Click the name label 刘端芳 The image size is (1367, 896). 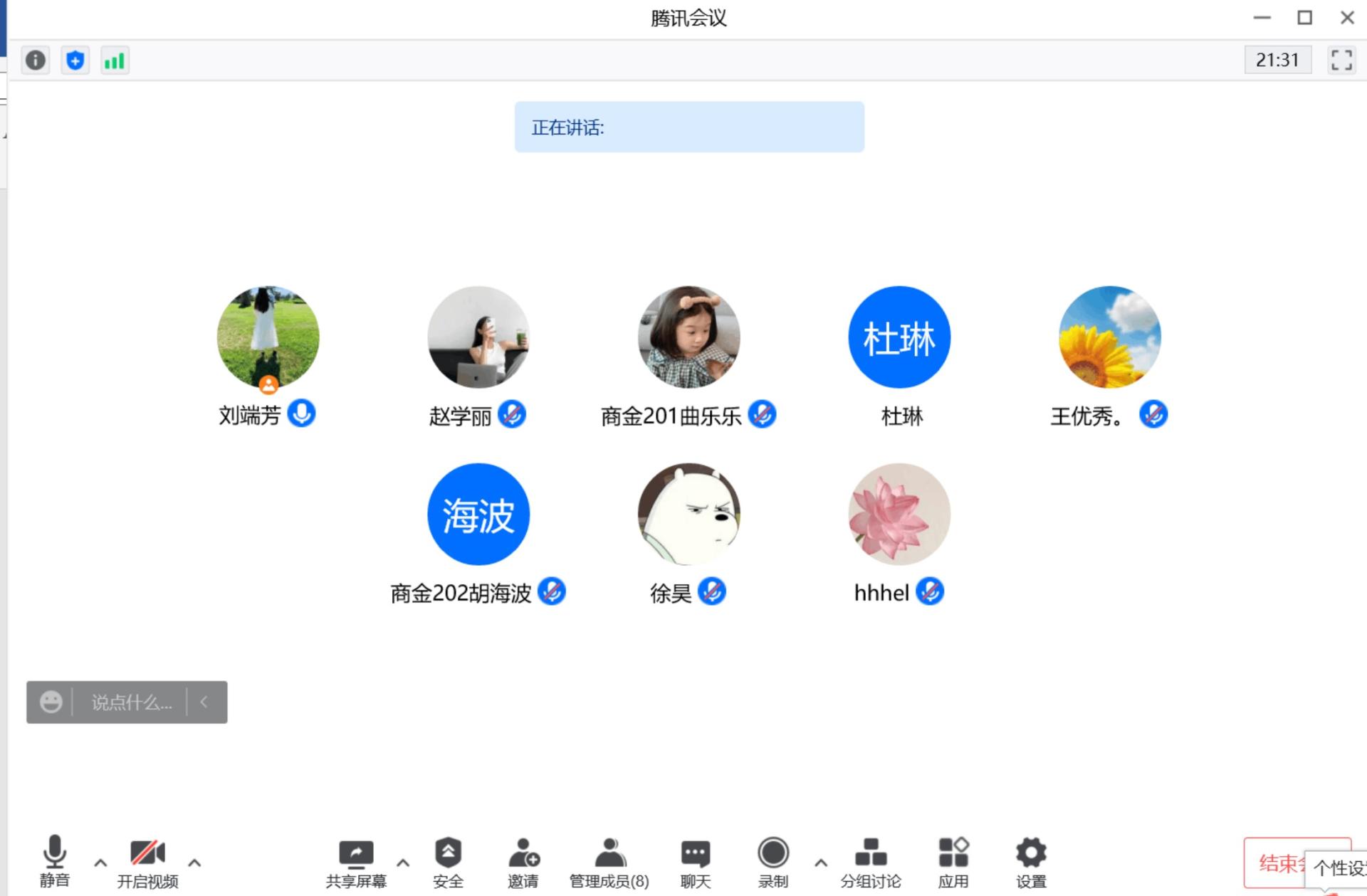pos(249,415)
